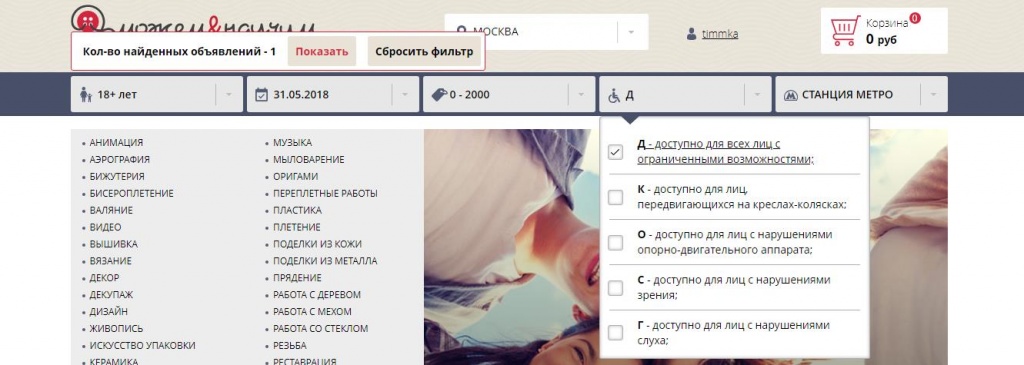1024x365 pixels.
Task: Open the Музыка category
Action: pyautogui.click(x=293, y=142)
